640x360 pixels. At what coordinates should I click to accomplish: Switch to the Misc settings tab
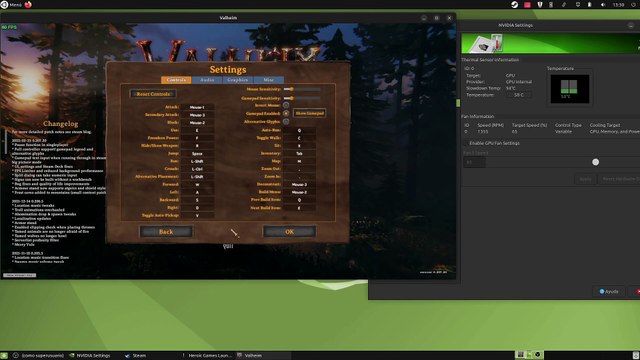click(269, 80)
